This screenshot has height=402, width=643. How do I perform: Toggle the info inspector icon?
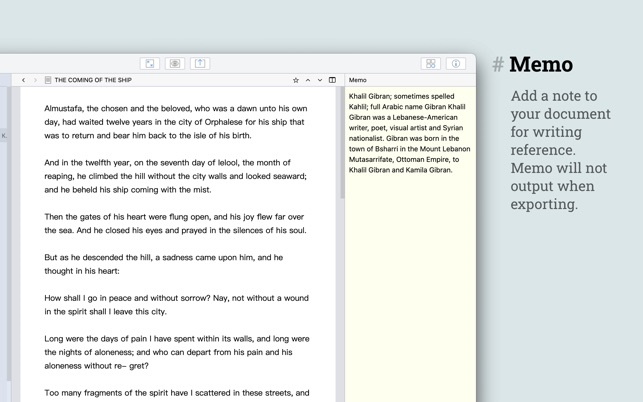[x=456, y=64]
